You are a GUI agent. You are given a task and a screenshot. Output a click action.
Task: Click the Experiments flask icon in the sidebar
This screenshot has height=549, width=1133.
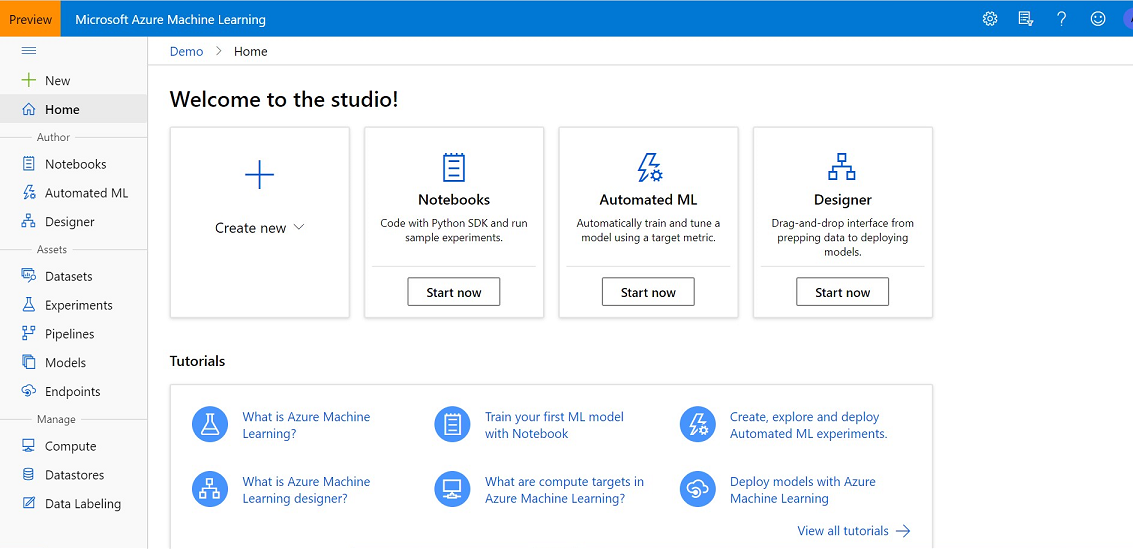pyautogui.click(x=28, y=305)
